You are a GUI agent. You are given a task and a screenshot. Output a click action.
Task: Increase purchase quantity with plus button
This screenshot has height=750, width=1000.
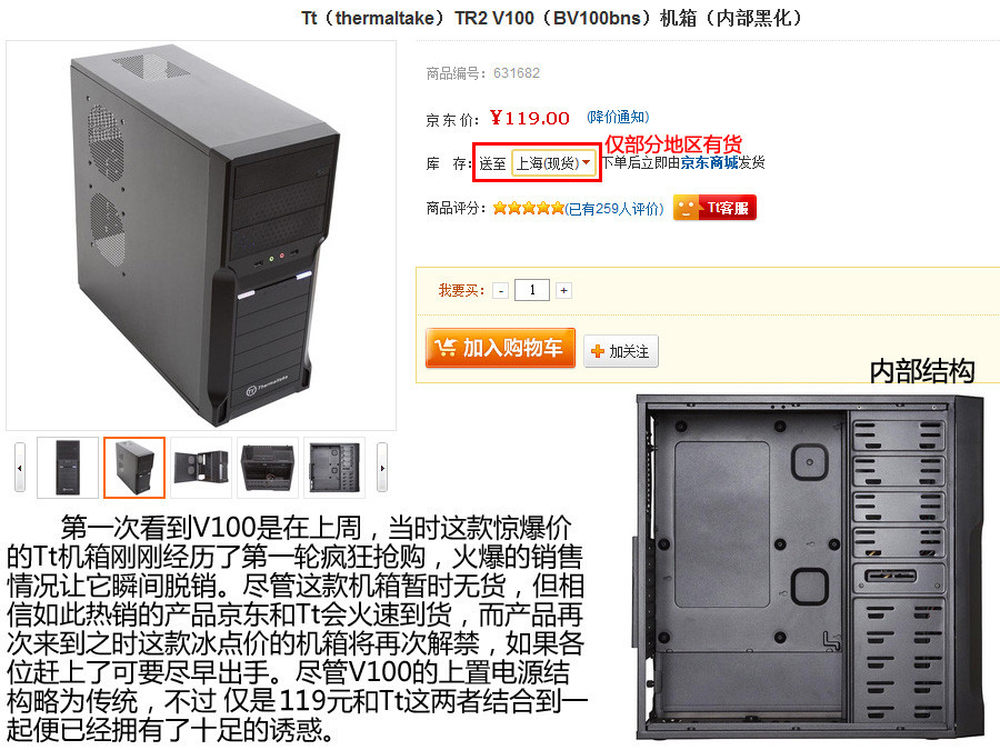pyautogui.click(x=564, y=291)
